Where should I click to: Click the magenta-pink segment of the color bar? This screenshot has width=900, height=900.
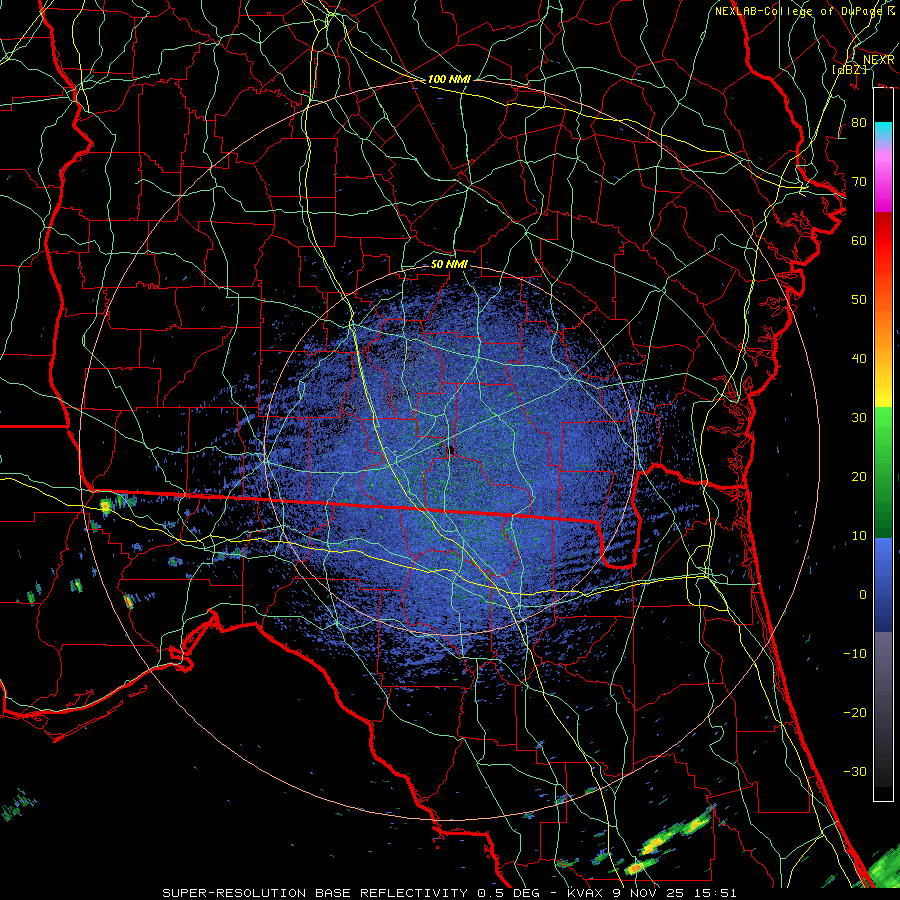pos(883,181)
